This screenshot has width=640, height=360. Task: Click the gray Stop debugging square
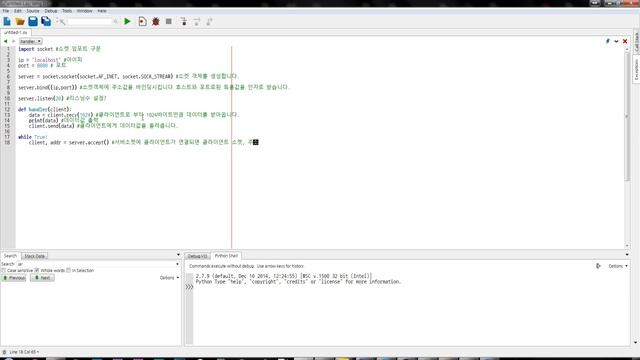point(169,21)
